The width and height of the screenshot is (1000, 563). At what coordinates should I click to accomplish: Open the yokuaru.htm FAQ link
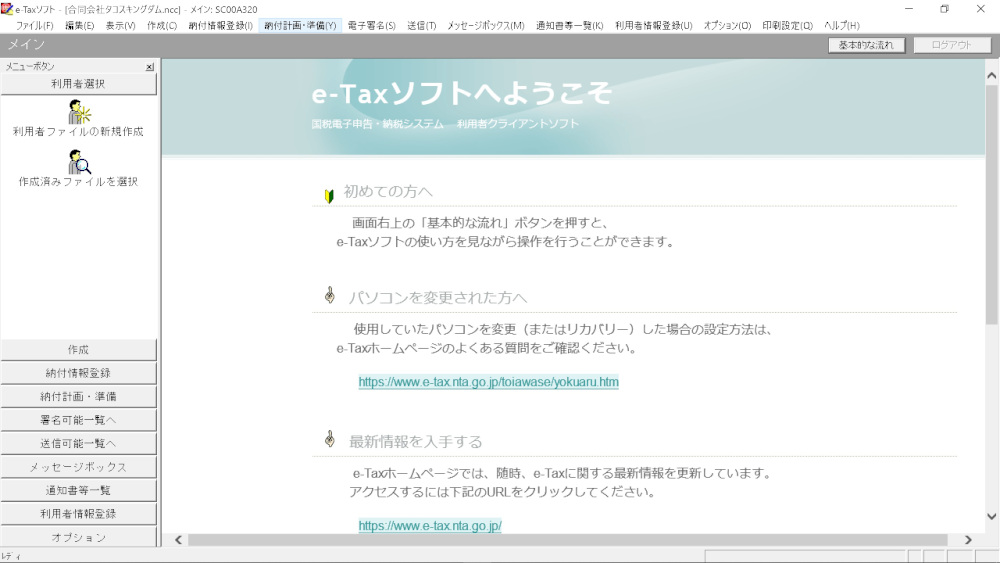point(489,382)
